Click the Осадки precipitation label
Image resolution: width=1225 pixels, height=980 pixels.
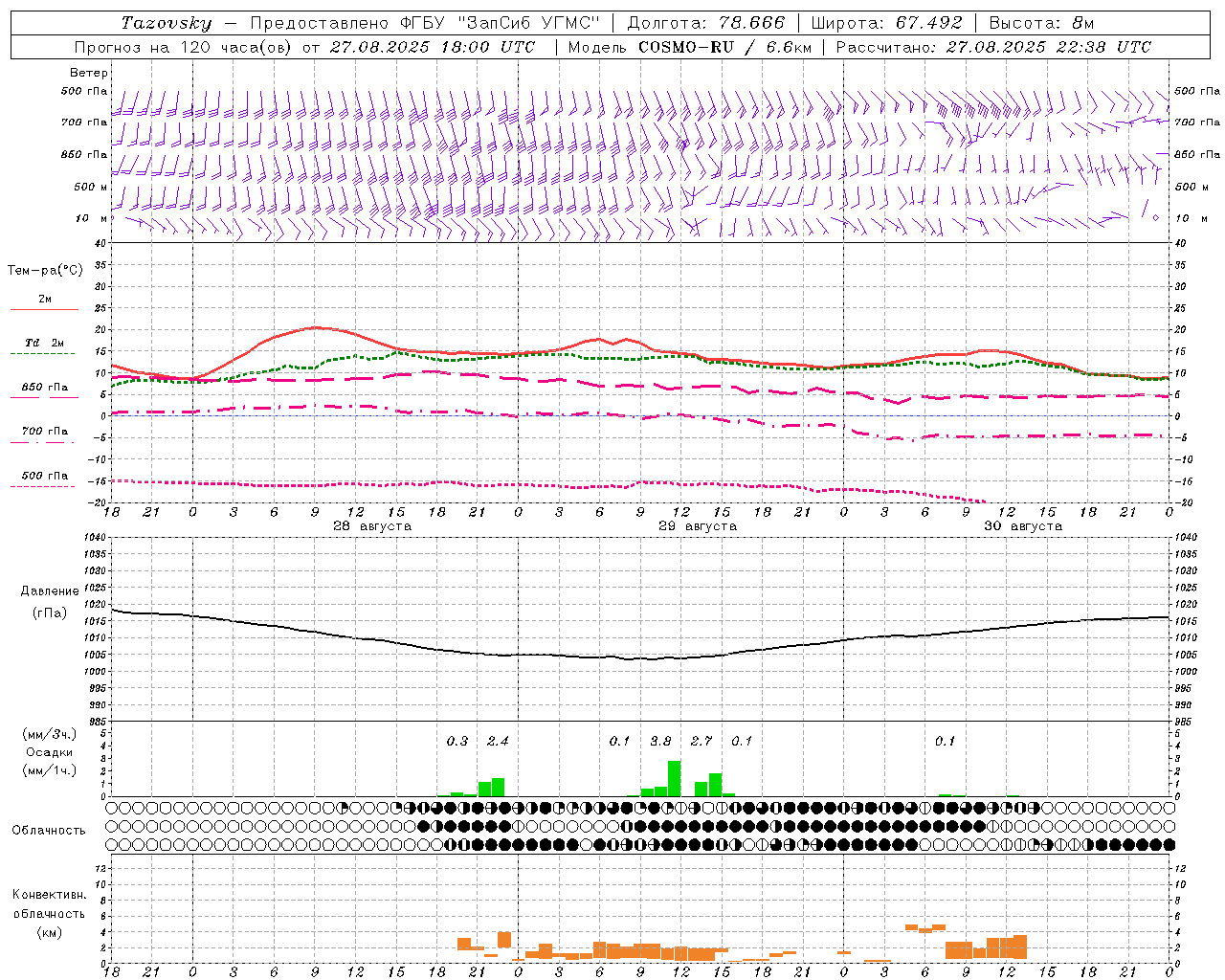[50, 752]
